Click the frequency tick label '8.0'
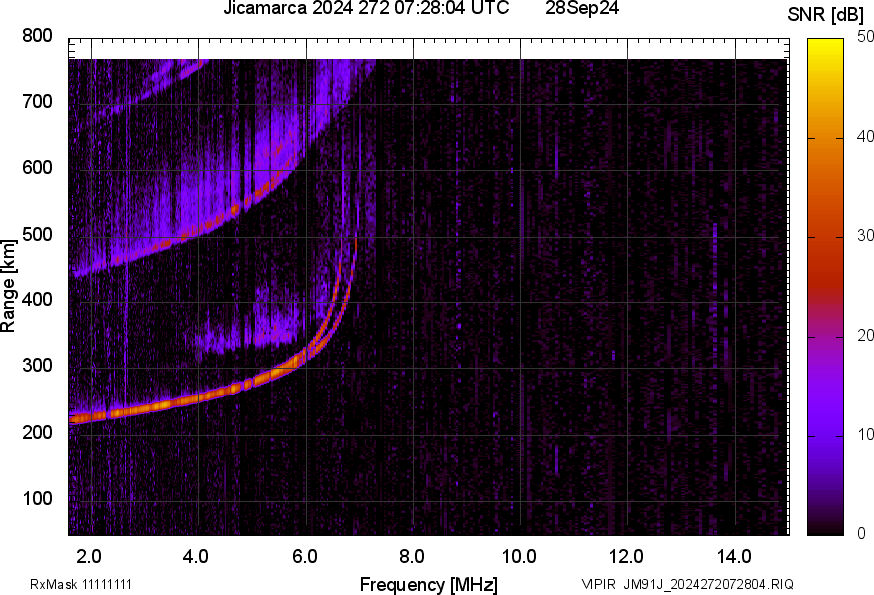The height and width of the screenshot is (595, 874). click(412, 556)
